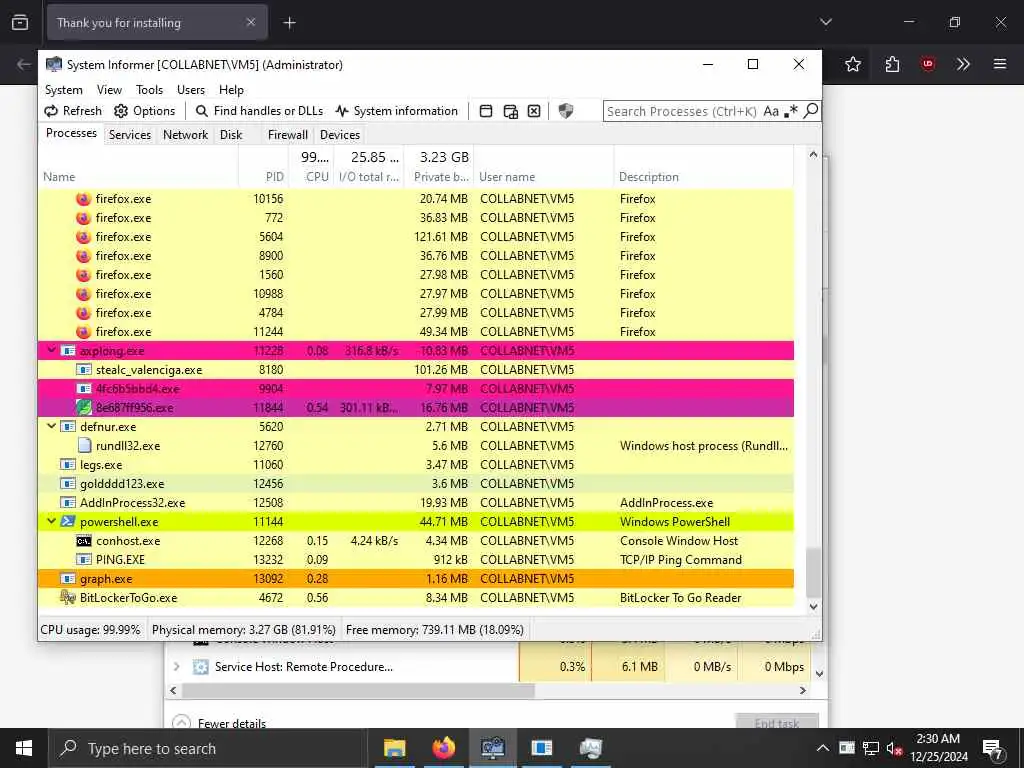Click CPU usage in status bar
The width and height of the screenshot is (1024, 768).
(x=91, y=630)
